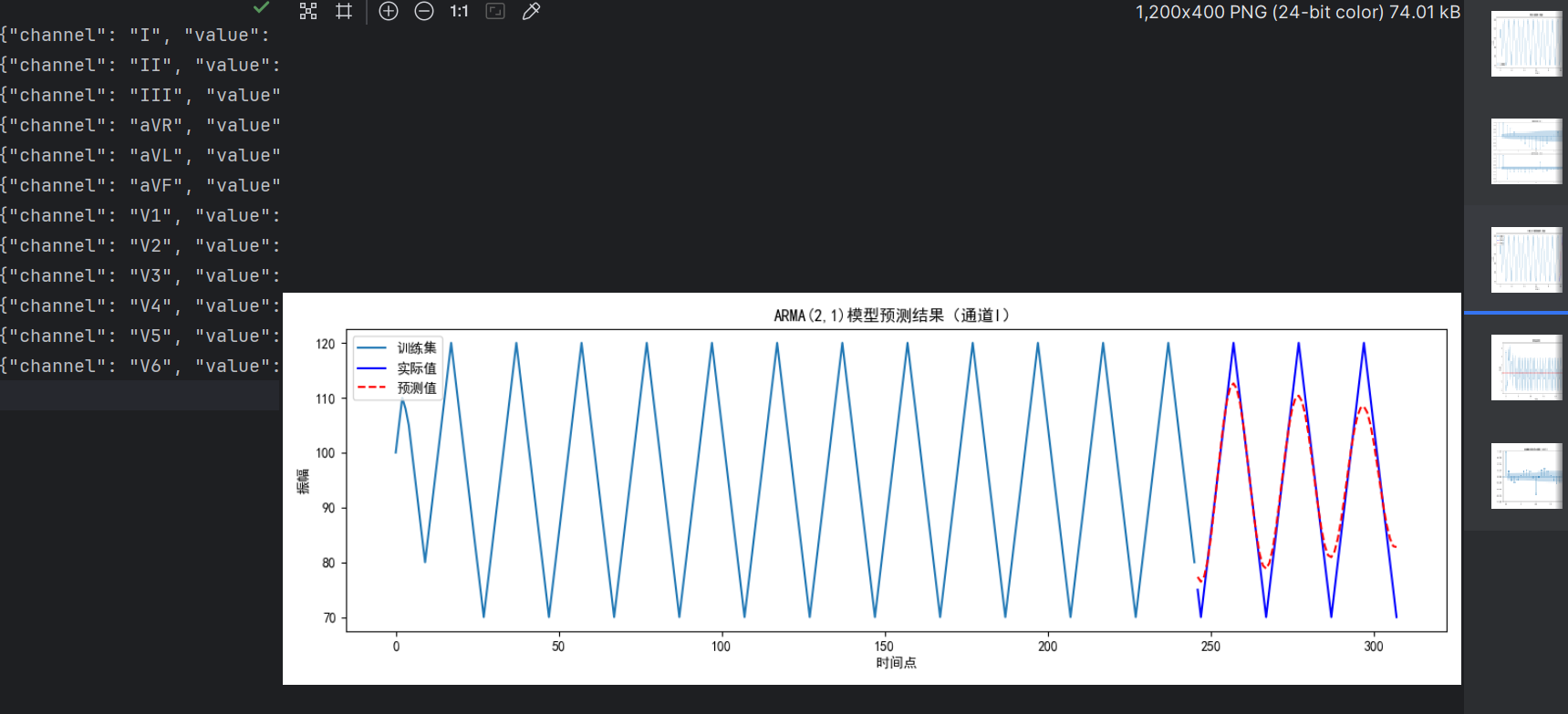Activate the color picker eyedropper icon
The width and height of the screenshot is (1568, 714).
click(531, 11)
